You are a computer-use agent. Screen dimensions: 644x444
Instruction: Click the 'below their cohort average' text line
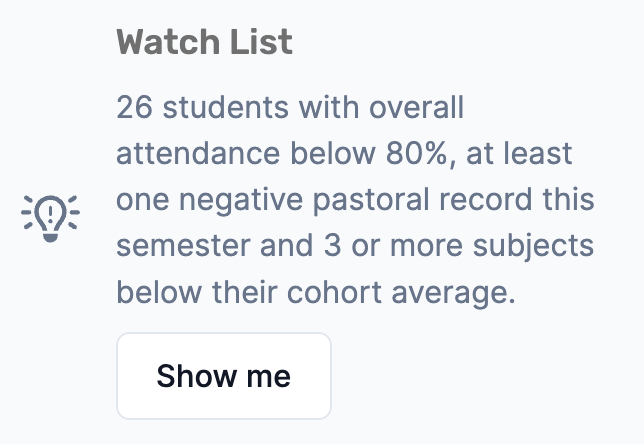click(x=316, y=292)
